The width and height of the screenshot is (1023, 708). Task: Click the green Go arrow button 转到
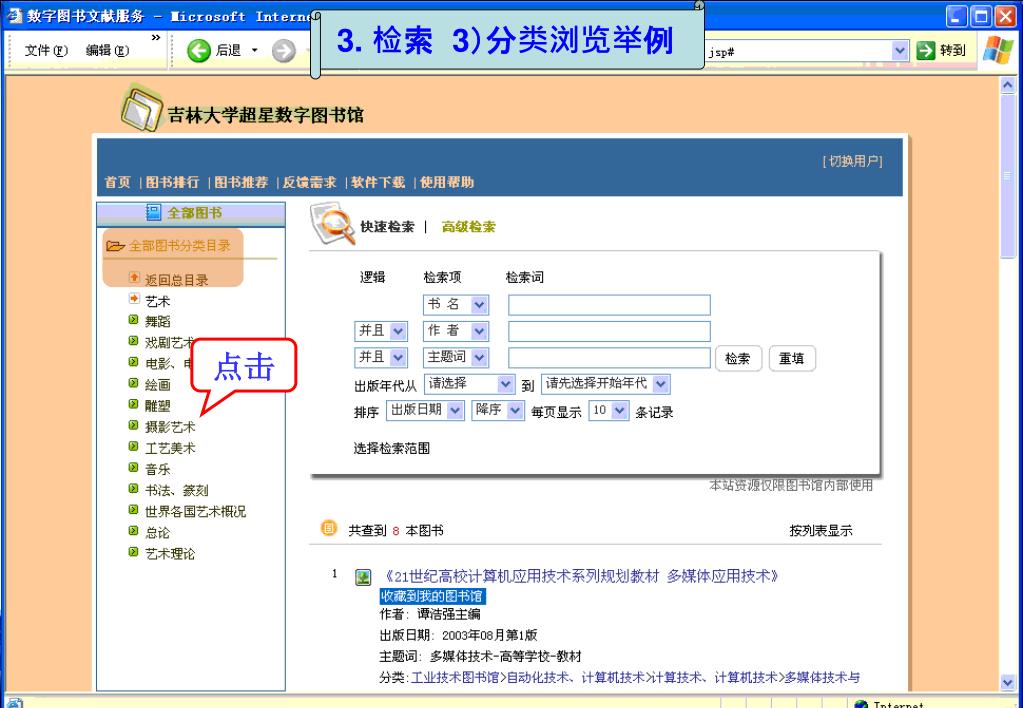pos(926,50)
